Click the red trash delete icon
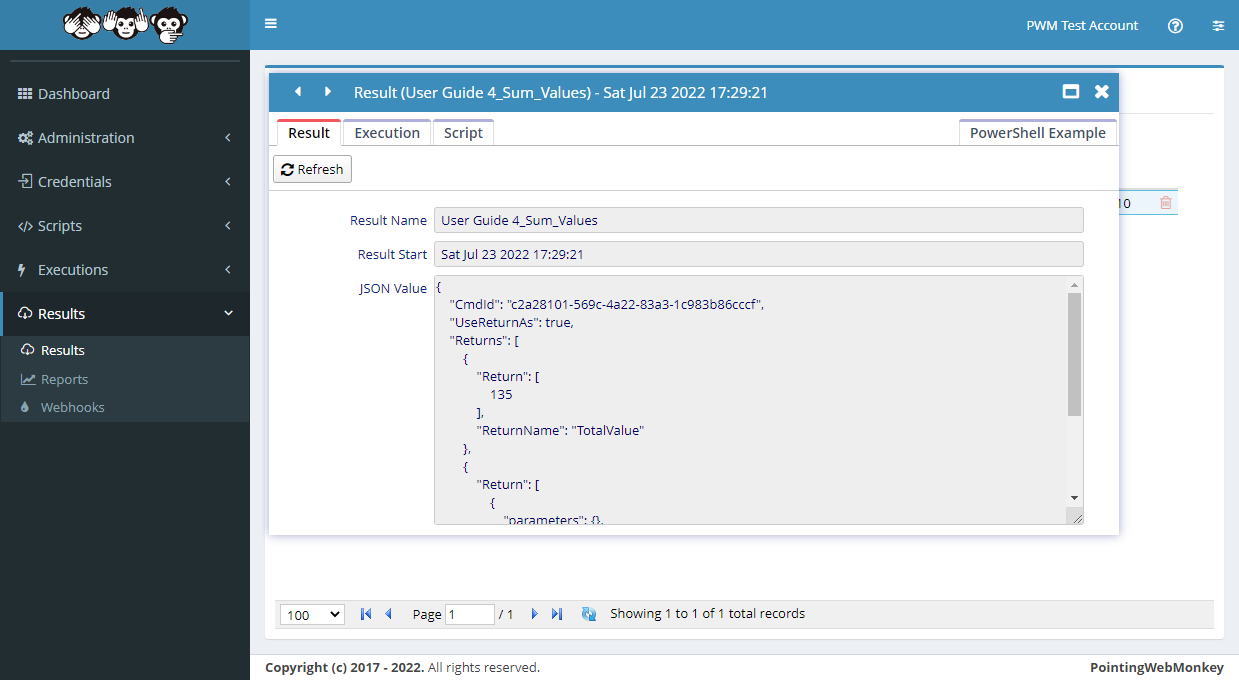This screenshot has height=680, width=1239. coord(1165,203)
